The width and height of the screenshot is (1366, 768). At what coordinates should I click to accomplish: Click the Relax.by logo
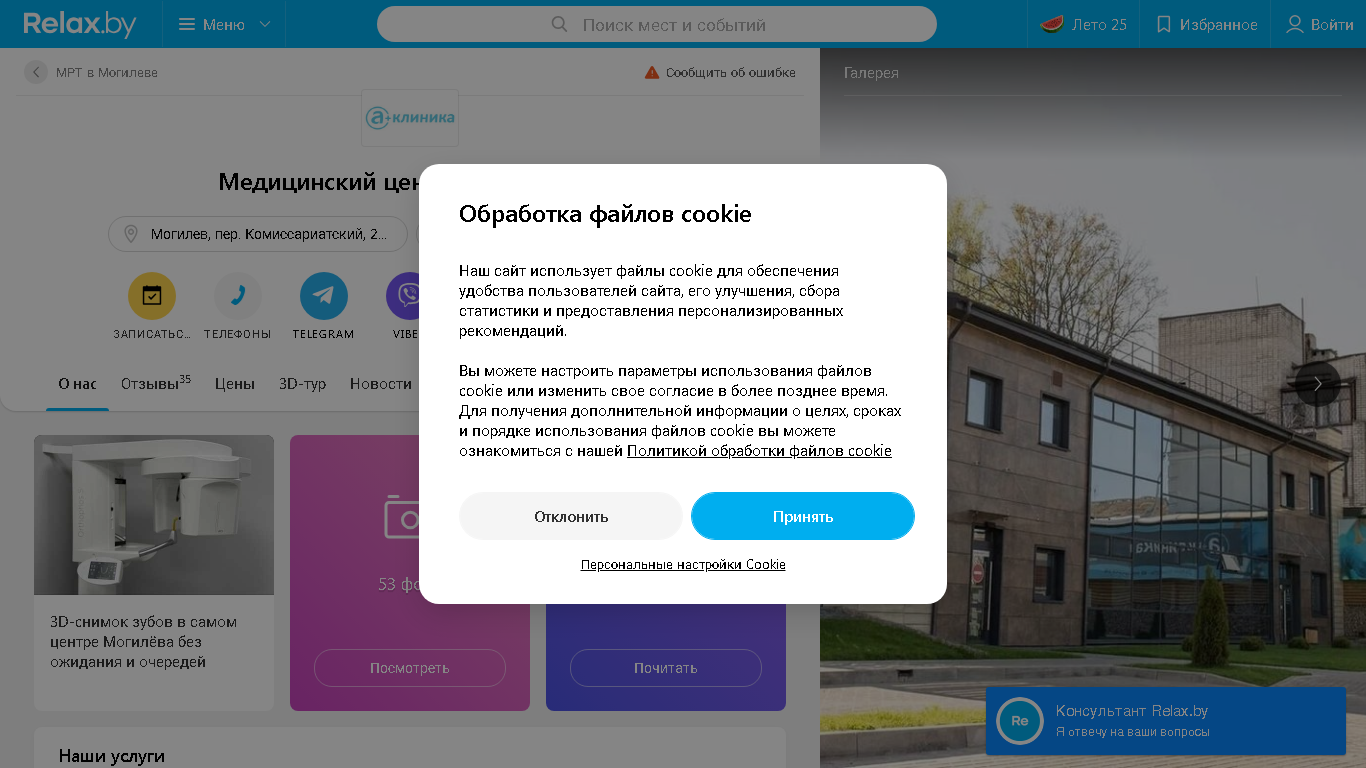point(80,24)
